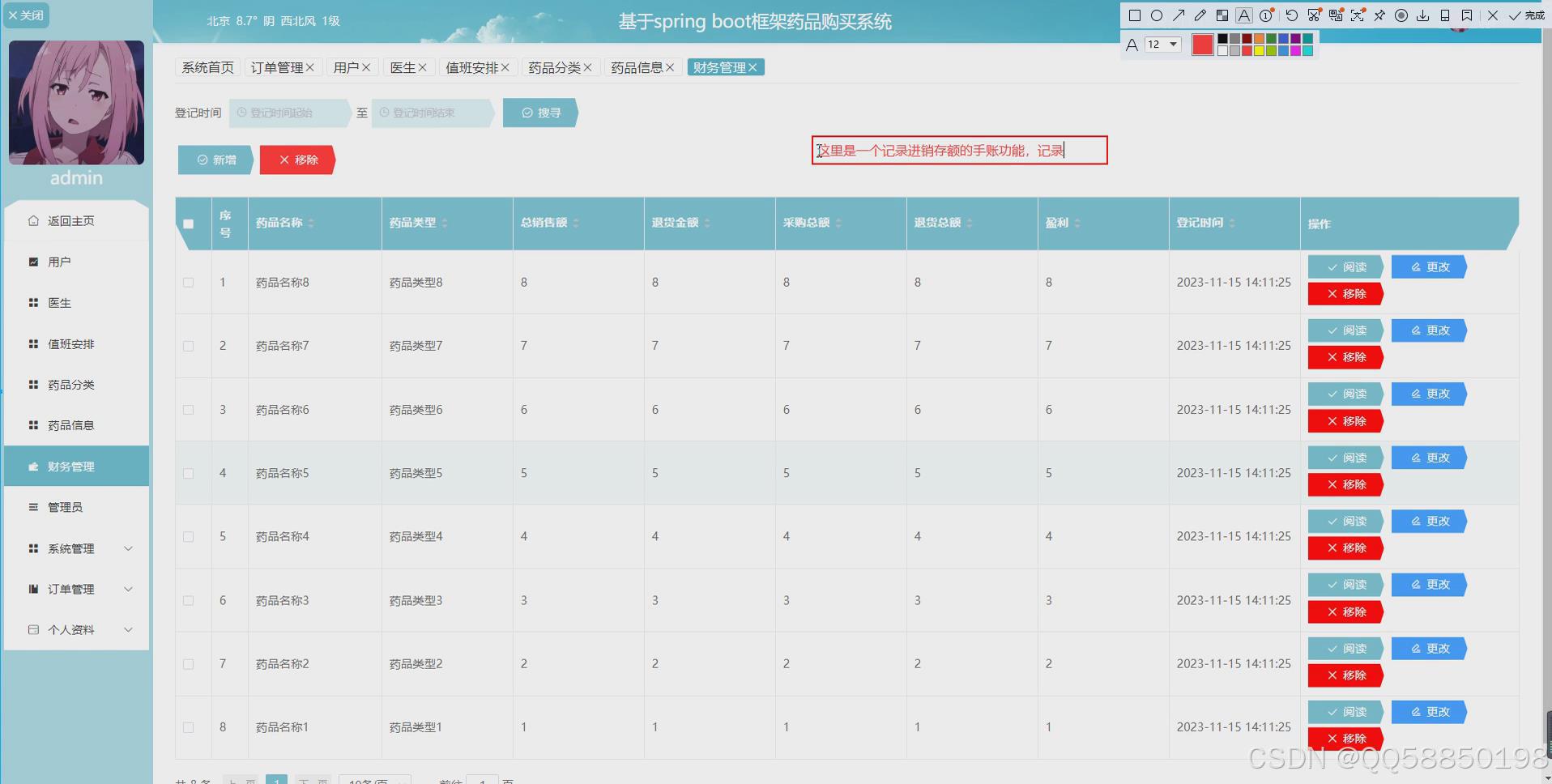Click the red 移除 bulk remove button
Image resolution: width=1552 pixels, height=784 pixels.
(x=297, y=160)
